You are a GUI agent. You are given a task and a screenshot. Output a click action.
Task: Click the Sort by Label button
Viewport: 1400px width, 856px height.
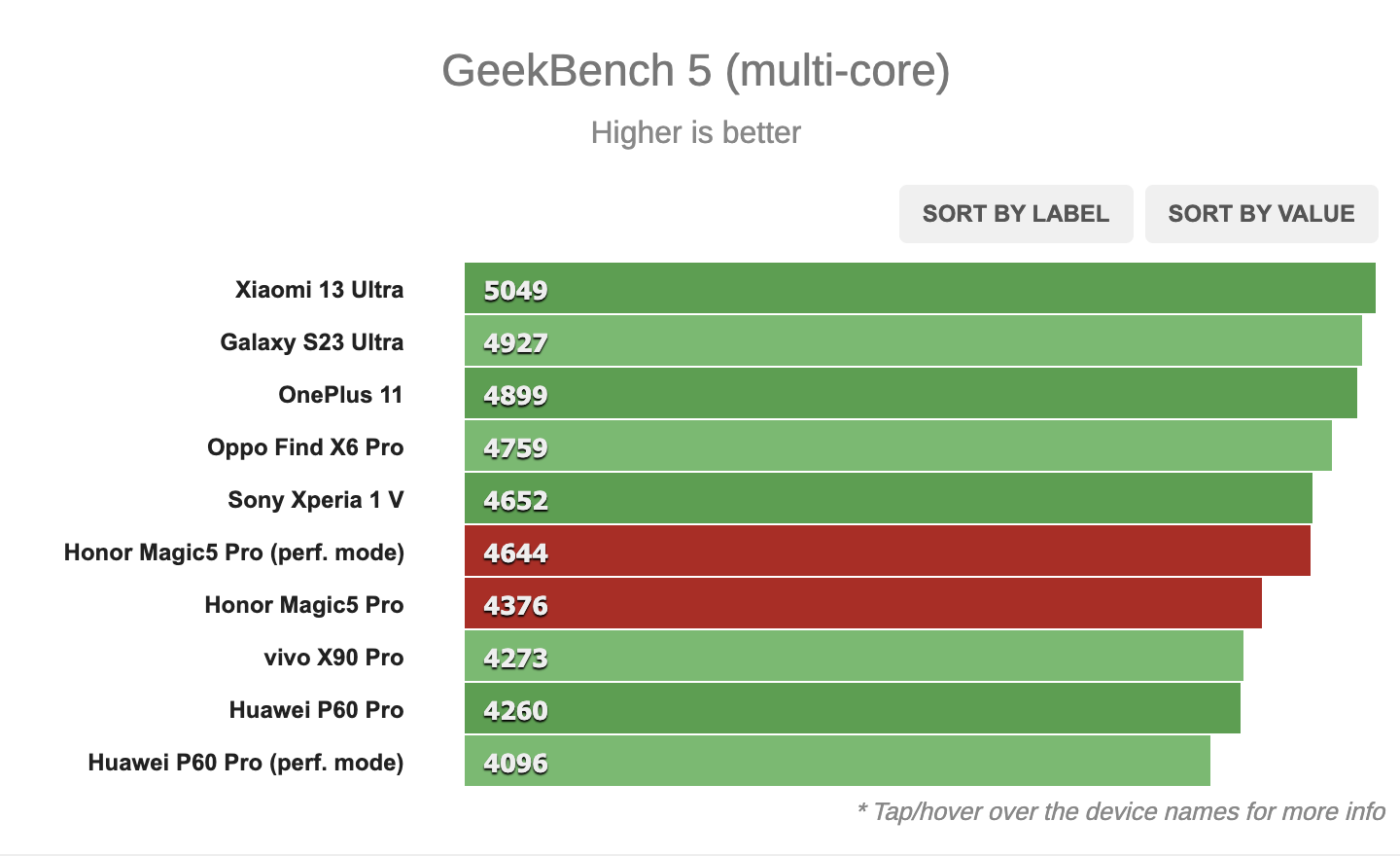1015,214
